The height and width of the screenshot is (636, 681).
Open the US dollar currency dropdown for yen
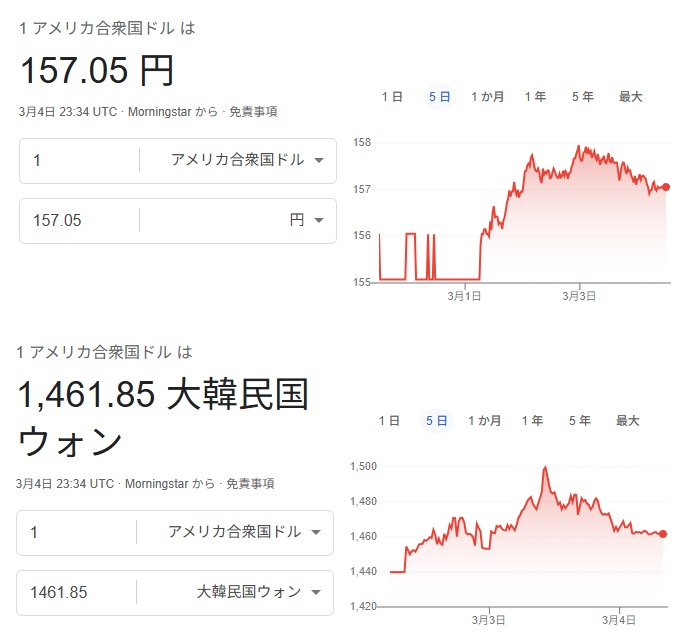tap(246, 160)
